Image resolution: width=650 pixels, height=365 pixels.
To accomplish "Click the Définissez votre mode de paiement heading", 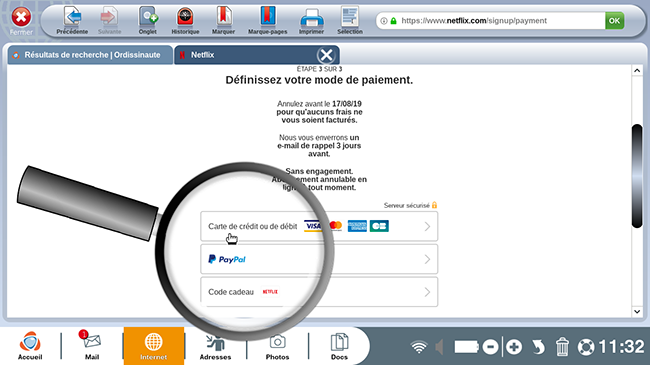I will [319, 80].
